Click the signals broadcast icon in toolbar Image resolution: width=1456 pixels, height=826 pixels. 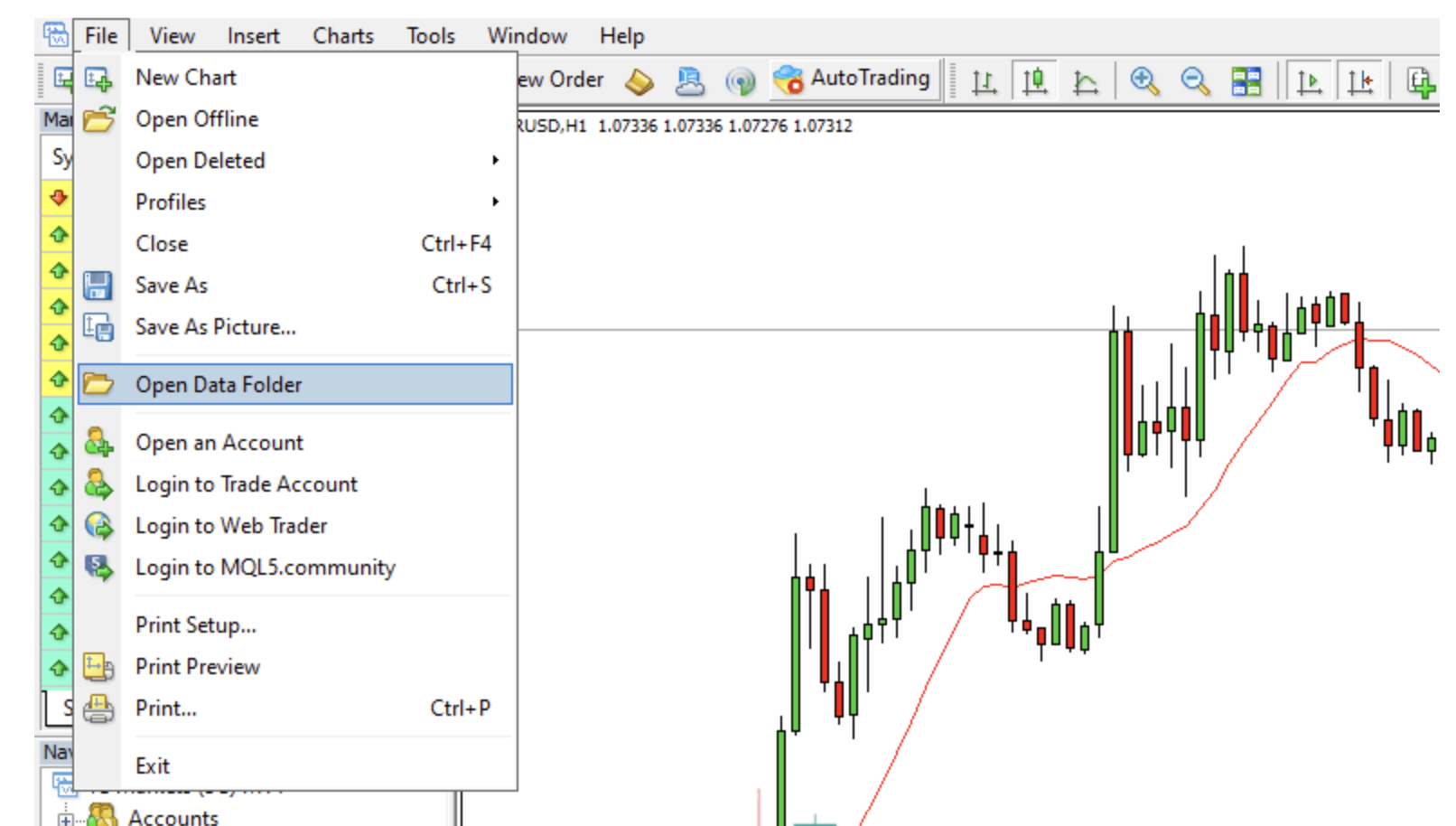tap(740, 81)
